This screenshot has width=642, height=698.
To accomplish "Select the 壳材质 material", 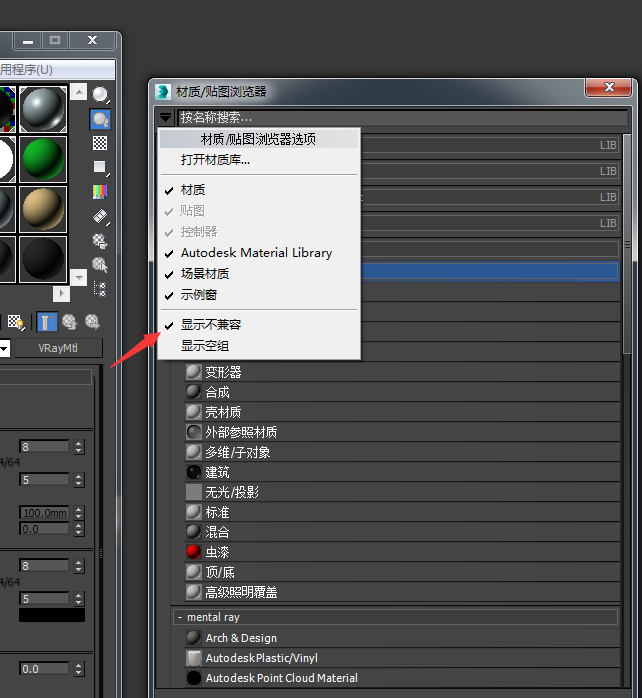I will point(402,412).
